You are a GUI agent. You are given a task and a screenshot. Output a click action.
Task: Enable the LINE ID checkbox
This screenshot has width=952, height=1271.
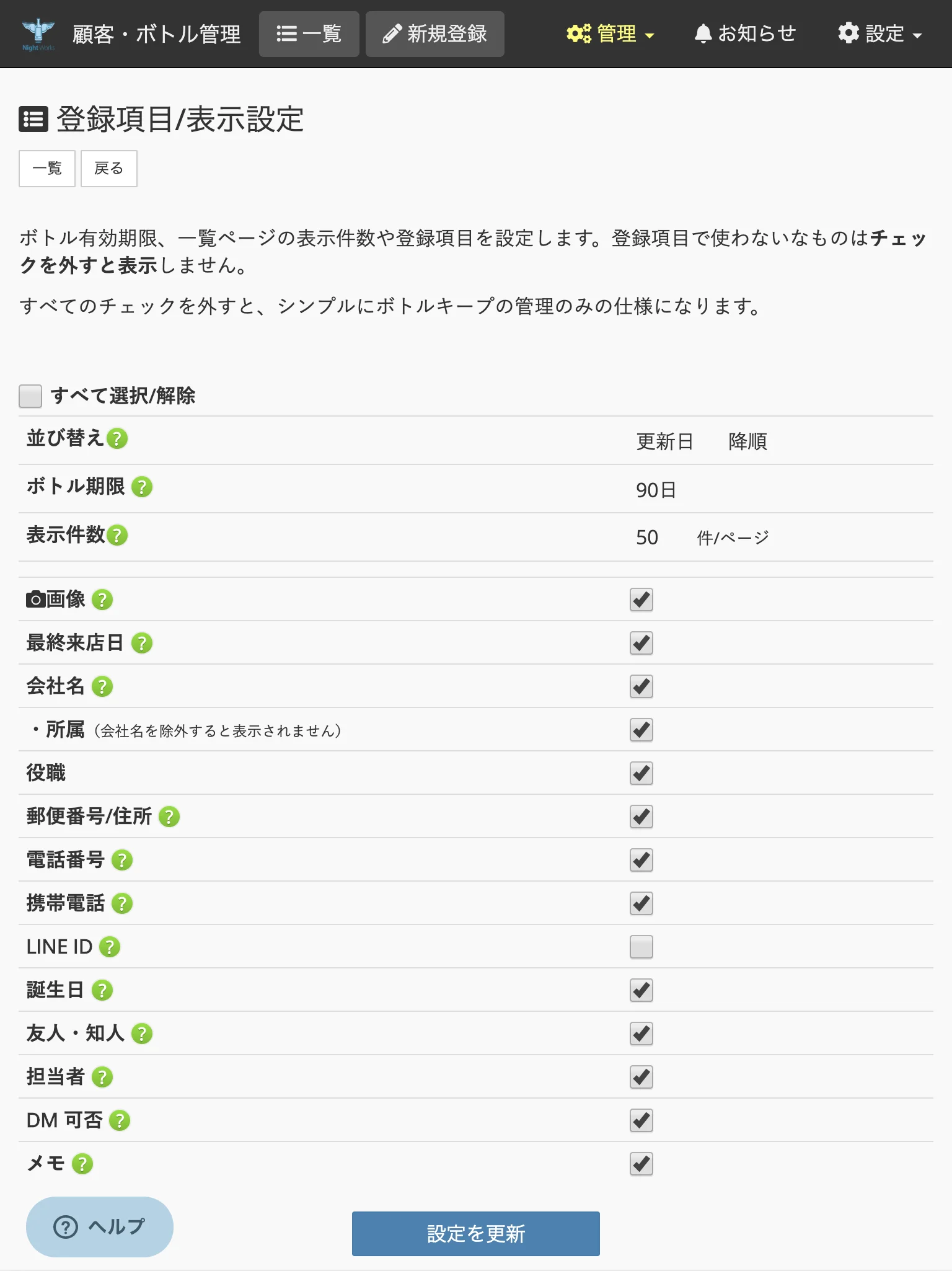(641, 947)
